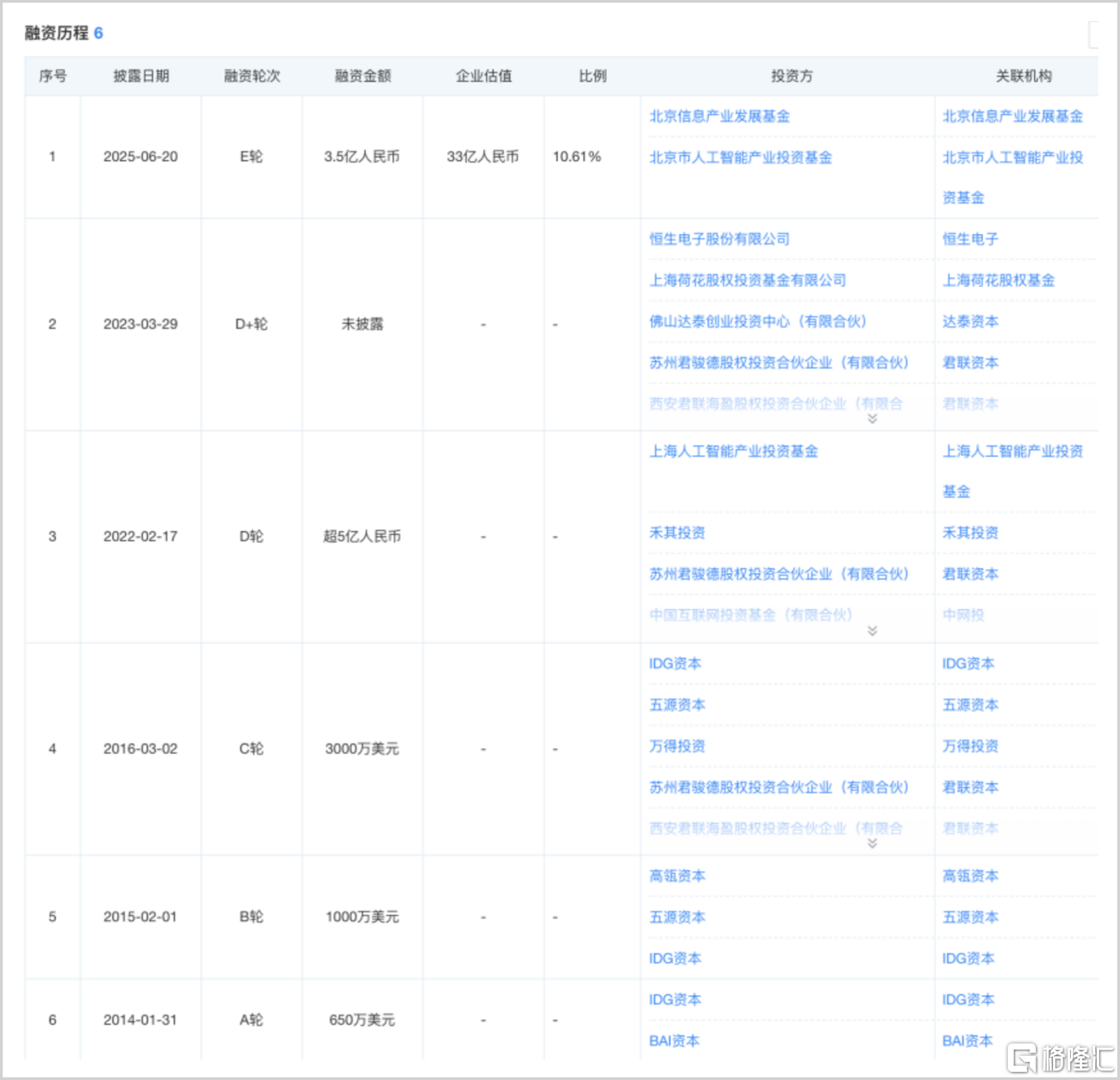
Task: Open 上海荷花股权基金 related institution link
Action: click(998, 280)
